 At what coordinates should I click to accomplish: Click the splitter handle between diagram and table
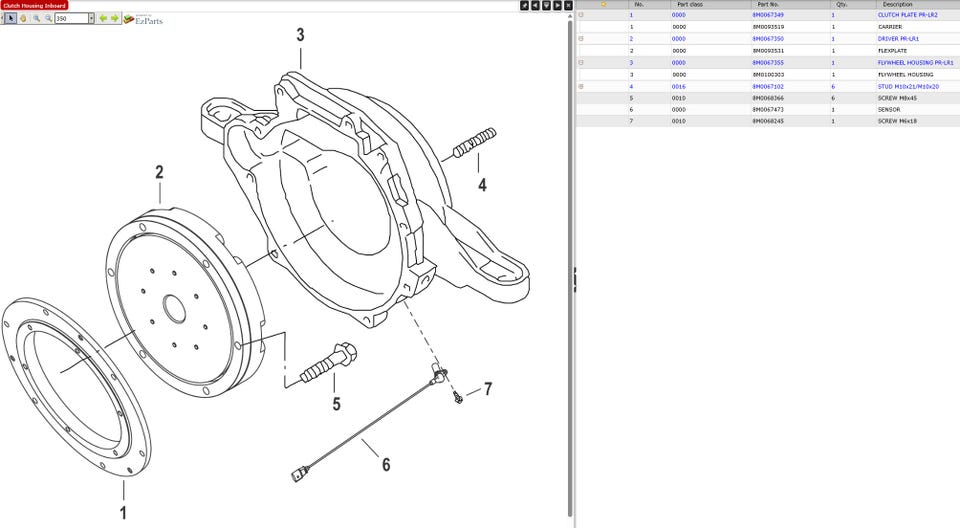click(575, 279)
